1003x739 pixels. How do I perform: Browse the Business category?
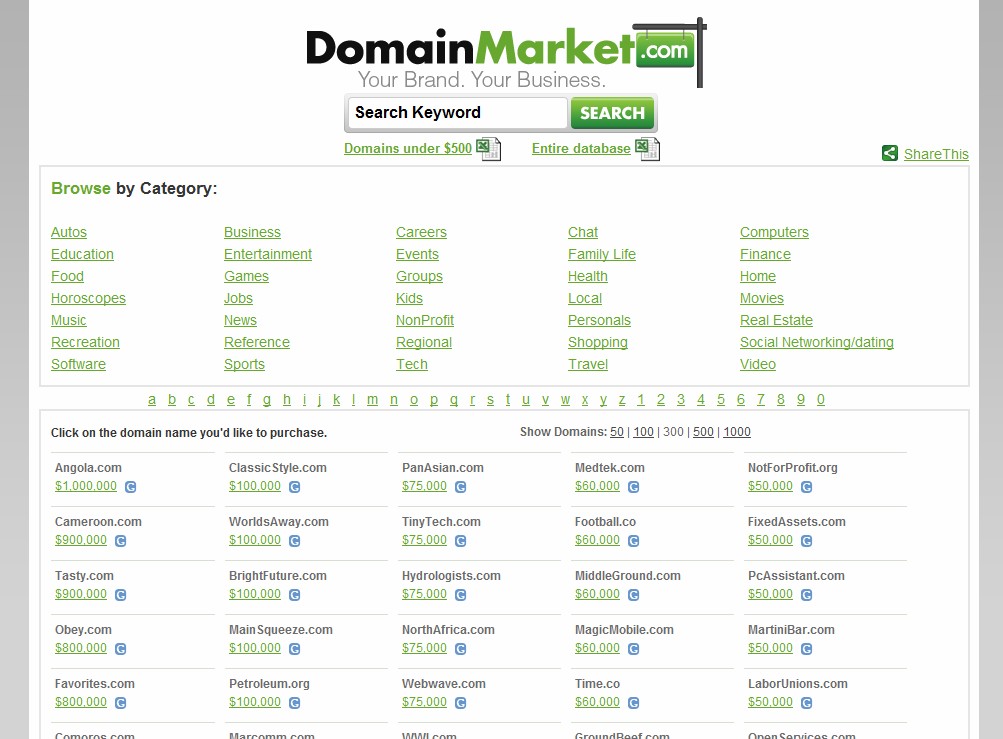pyautogui.click(x=252, y=232)
